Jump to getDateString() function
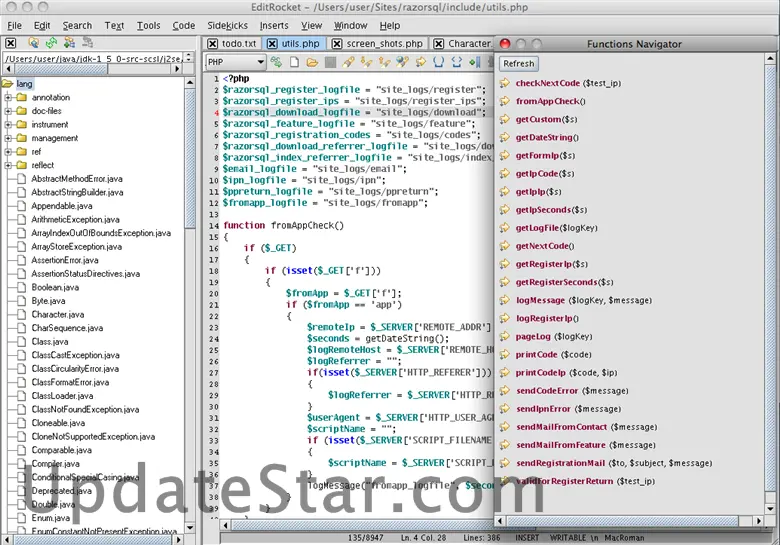This screenshot has width=780, height=545. pyautogui.click(x=547, y=138)
